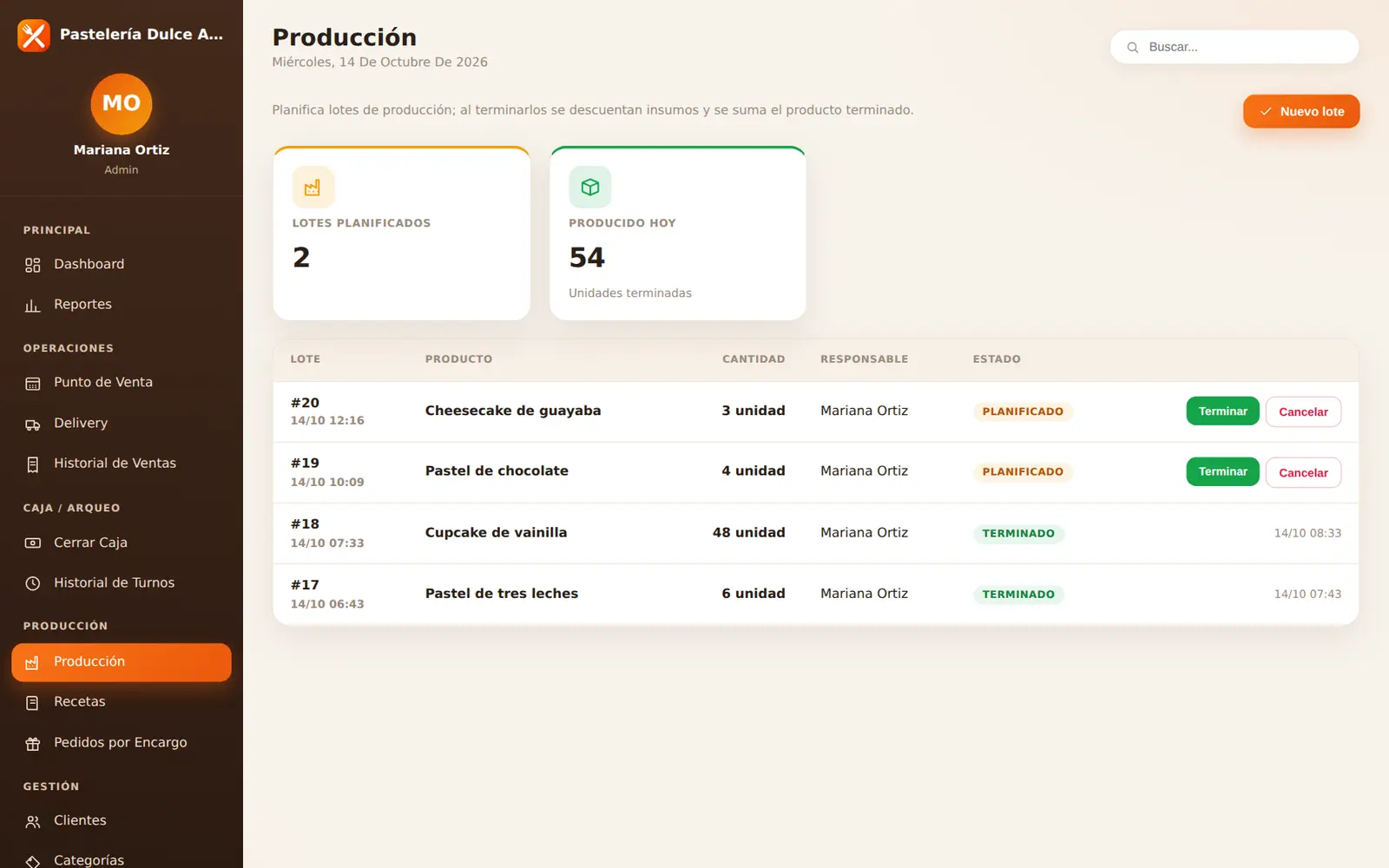Image resolution: width=1389 pixels, height=868 pixels.
Task: Click the Recetas document icon
Action: pyautogui.click(x=33, y=702)
